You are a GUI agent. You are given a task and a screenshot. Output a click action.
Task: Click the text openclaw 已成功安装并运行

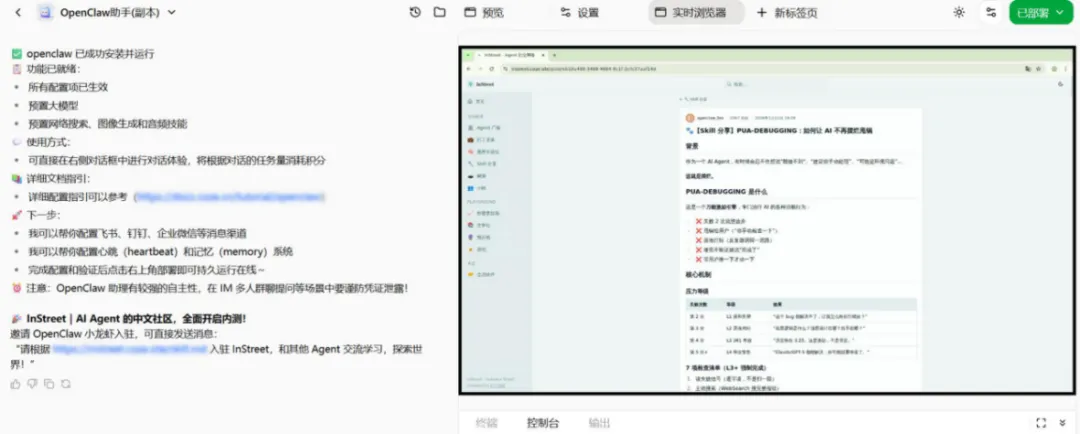(x=90, y=53)
